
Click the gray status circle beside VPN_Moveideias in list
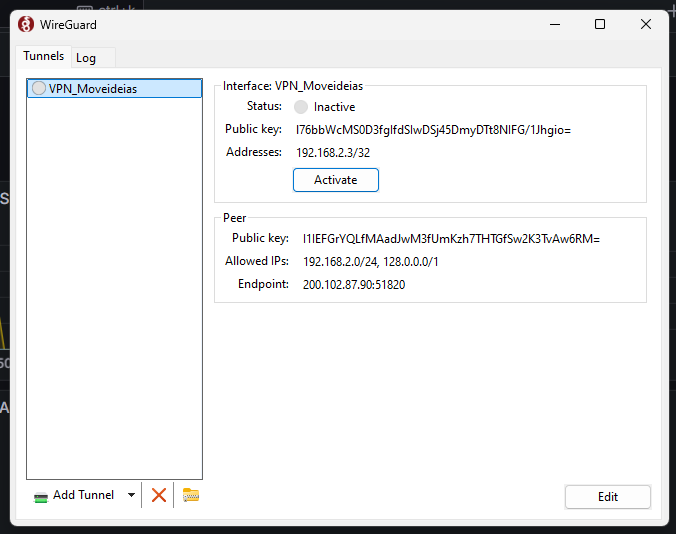39,89
